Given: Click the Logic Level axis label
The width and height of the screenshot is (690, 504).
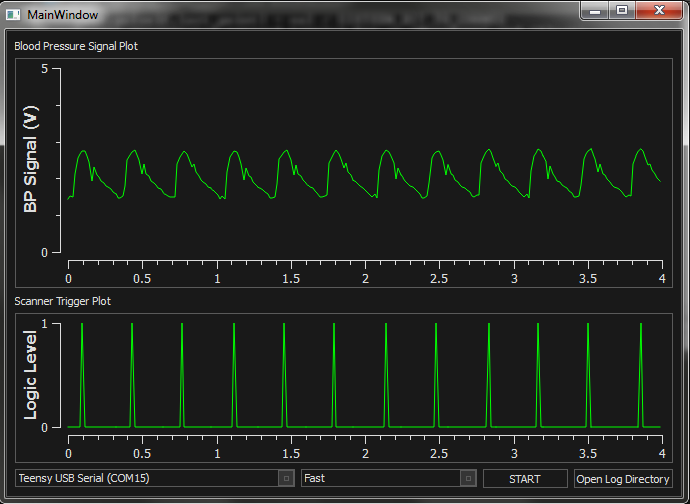Looking at the screenshot, I should tap(30, 375).
